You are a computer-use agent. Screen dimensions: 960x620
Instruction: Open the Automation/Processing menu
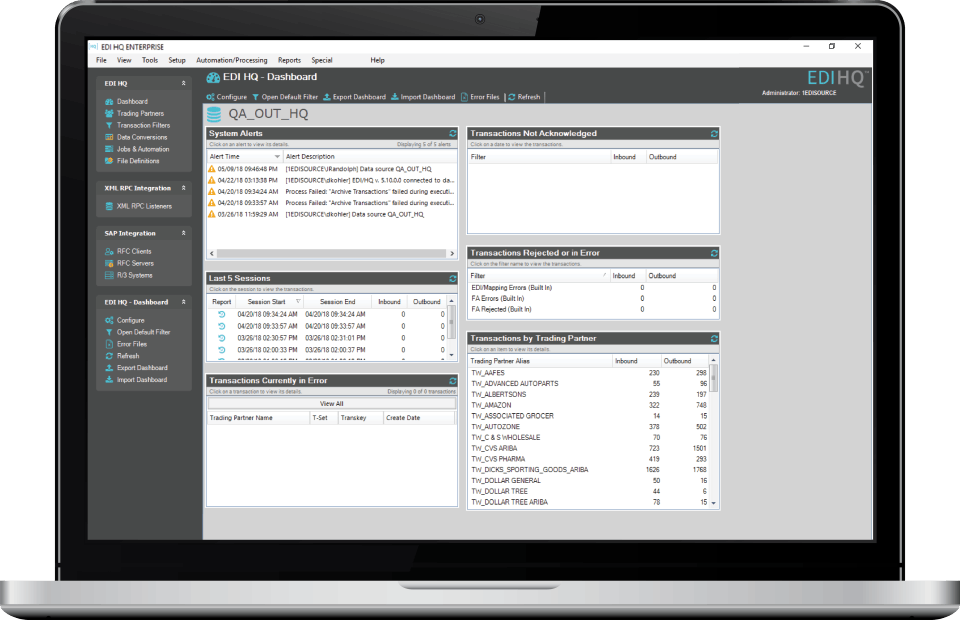click(232, 61)
